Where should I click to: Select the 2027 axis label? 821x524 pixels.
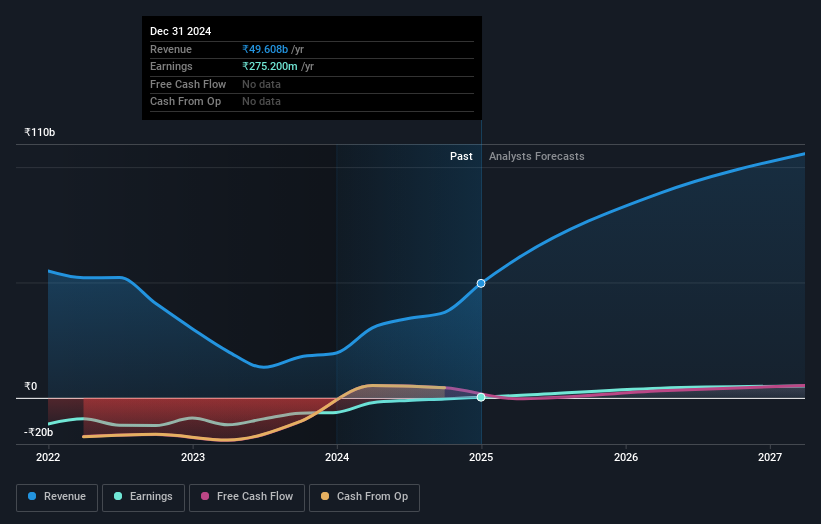770,457
